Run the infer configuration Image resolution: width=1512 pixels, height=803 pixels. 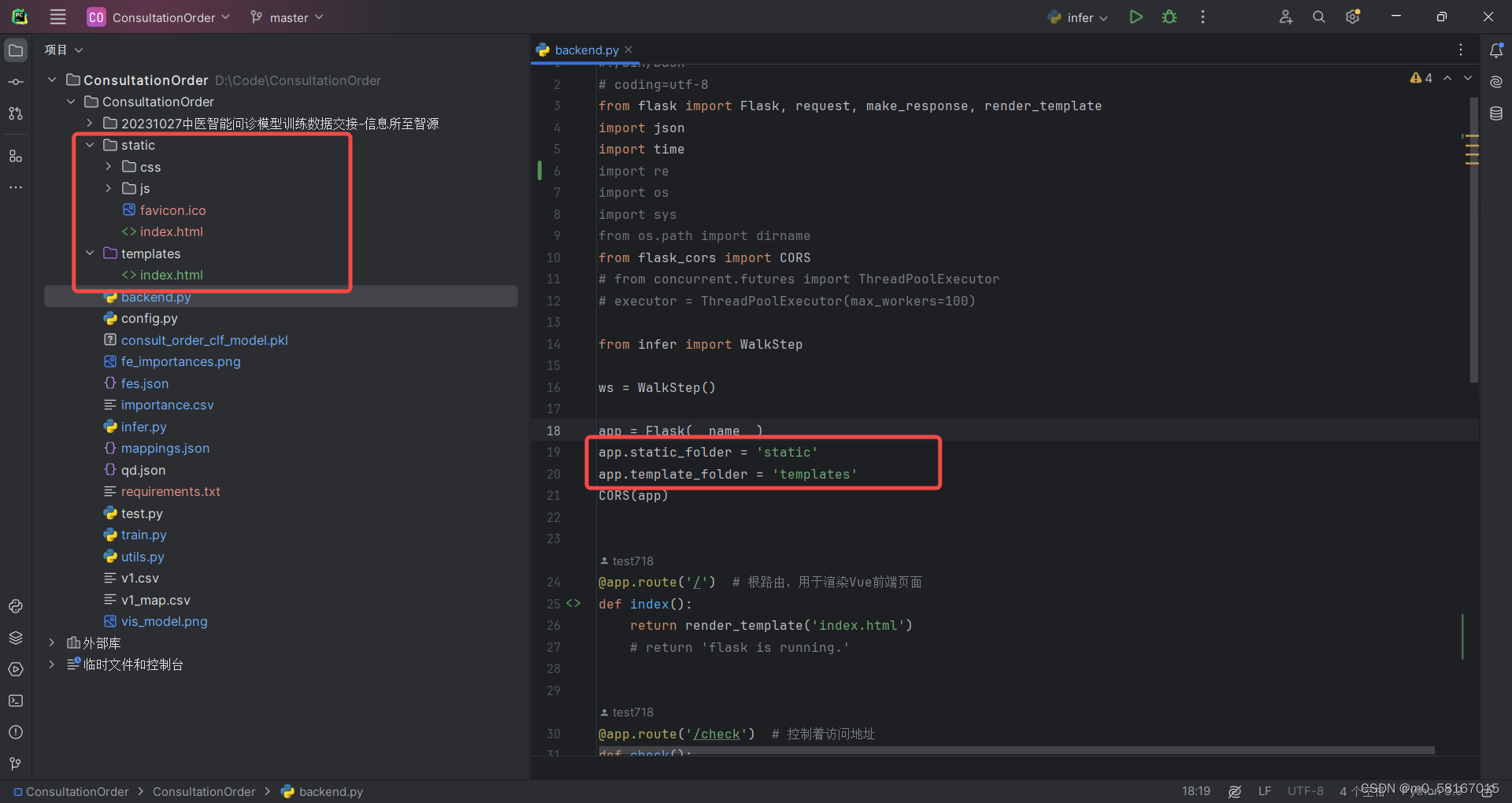(1136, 17)
